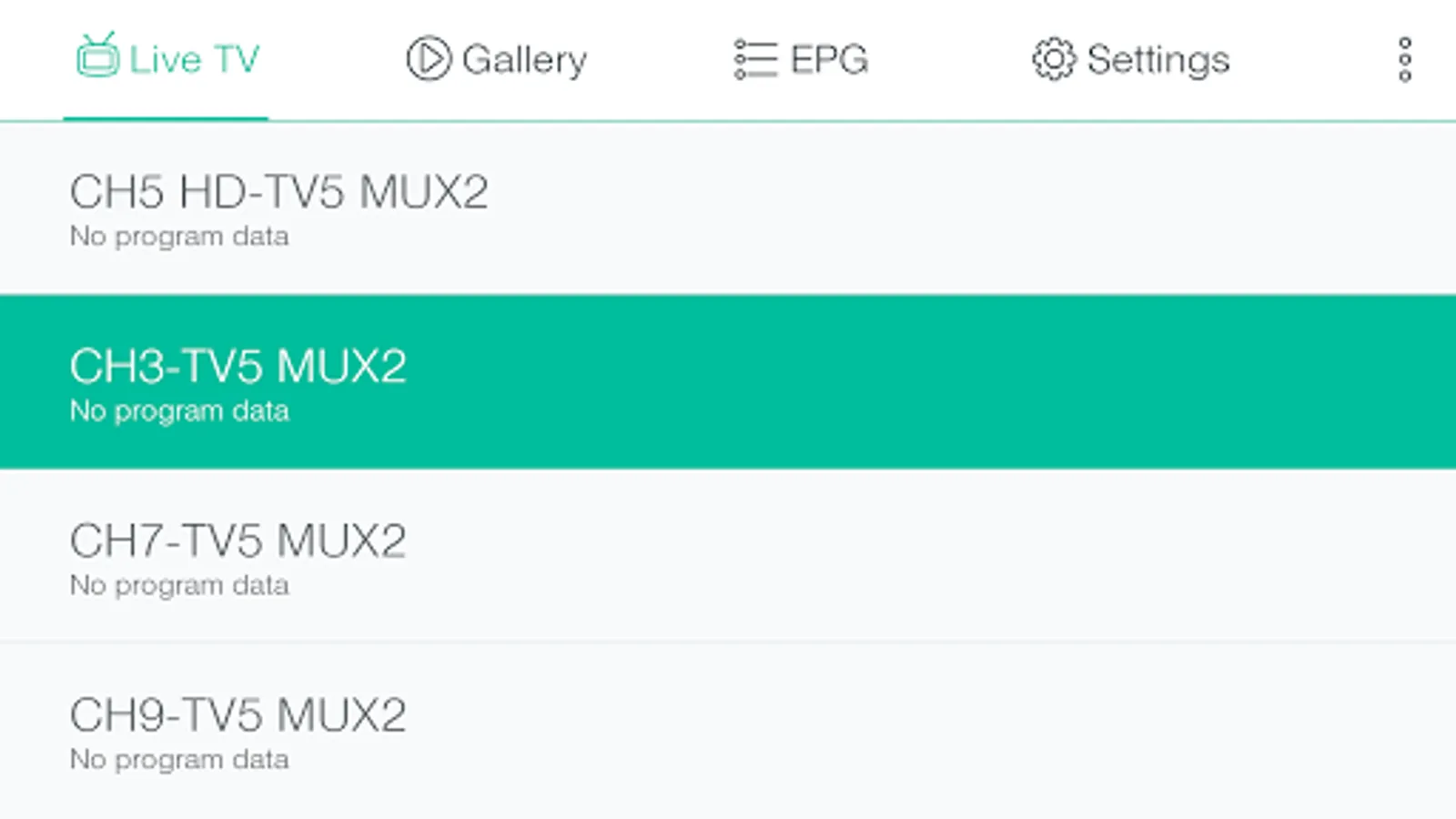Select the CH3-TV5 MUX2 channel name

point(238,367)
